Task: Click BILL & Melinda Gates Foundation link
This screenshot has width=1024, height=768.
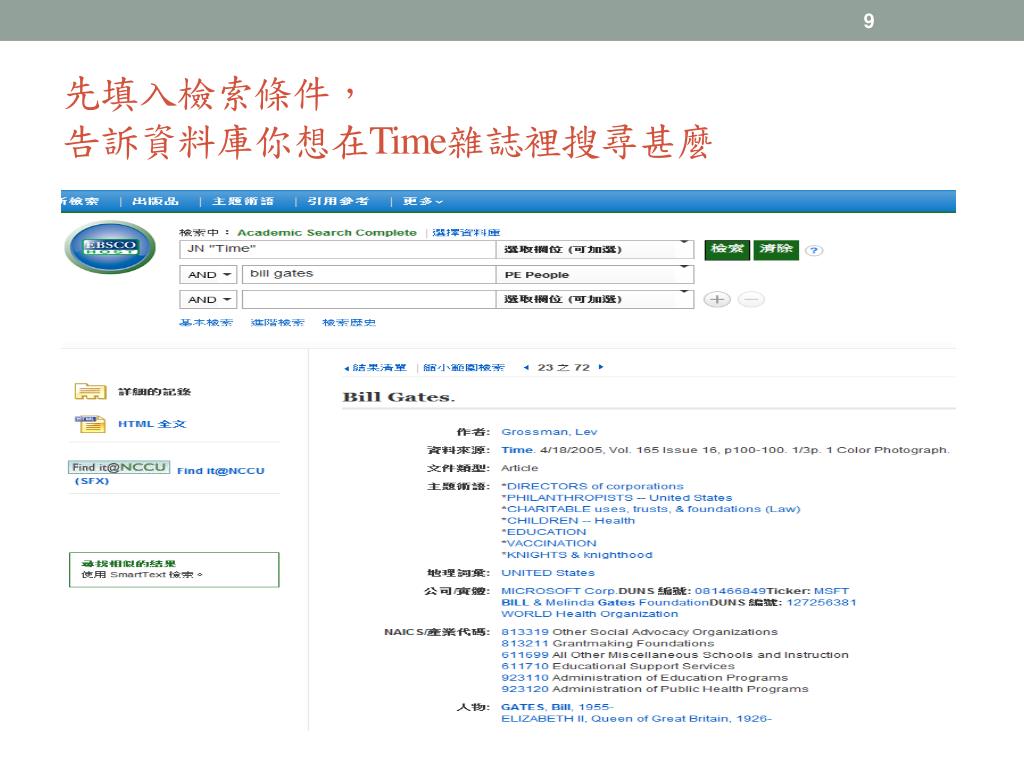Action: click(x=605, y=602)
